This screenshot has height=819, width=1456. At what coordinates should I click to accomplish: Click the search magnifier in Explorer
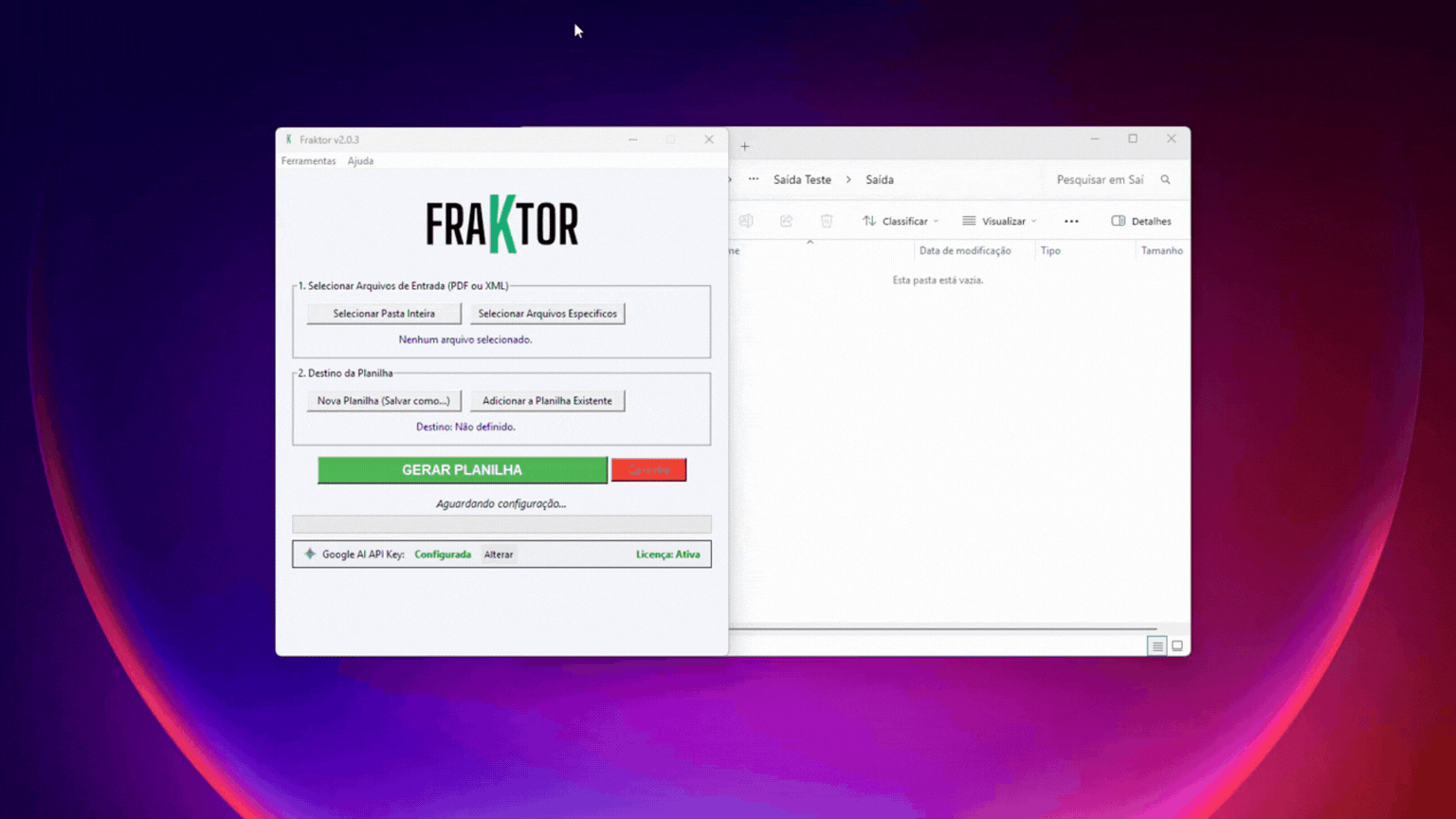pos(1165,179)
